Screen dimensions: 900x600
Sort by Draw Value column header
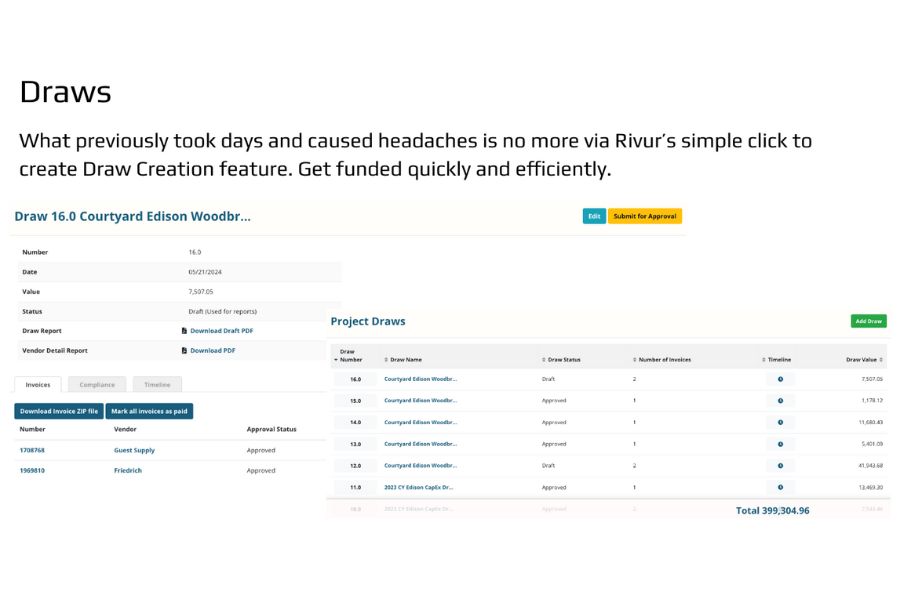pyautogui.click(x=864, y=360)
